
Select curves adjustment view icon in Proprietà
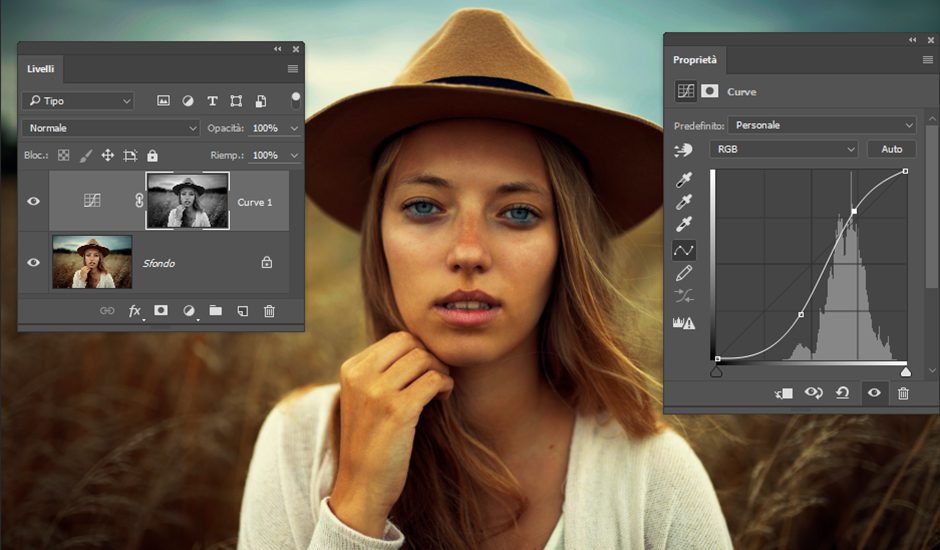(x=685, y=91)
